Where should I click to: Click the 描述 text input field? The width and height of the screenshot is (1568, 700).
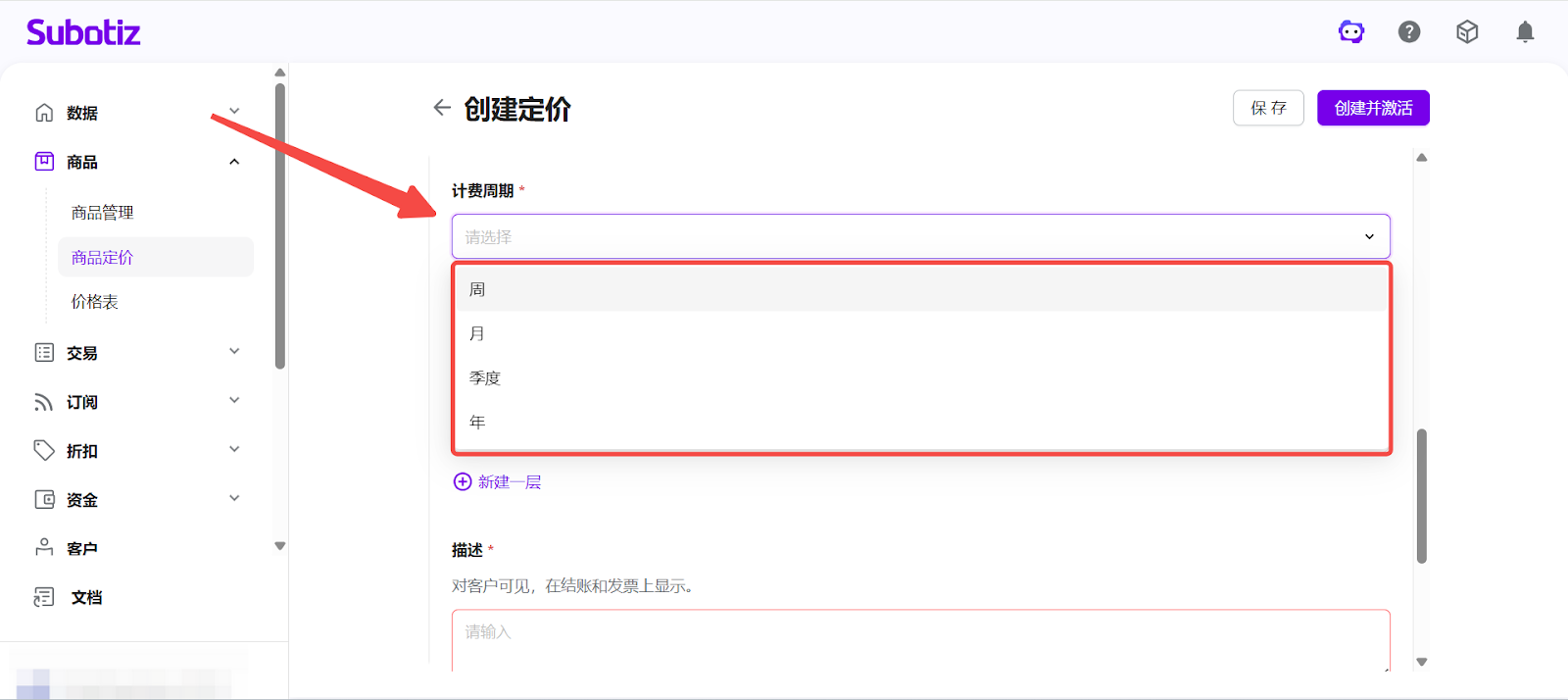click(920, 639)
